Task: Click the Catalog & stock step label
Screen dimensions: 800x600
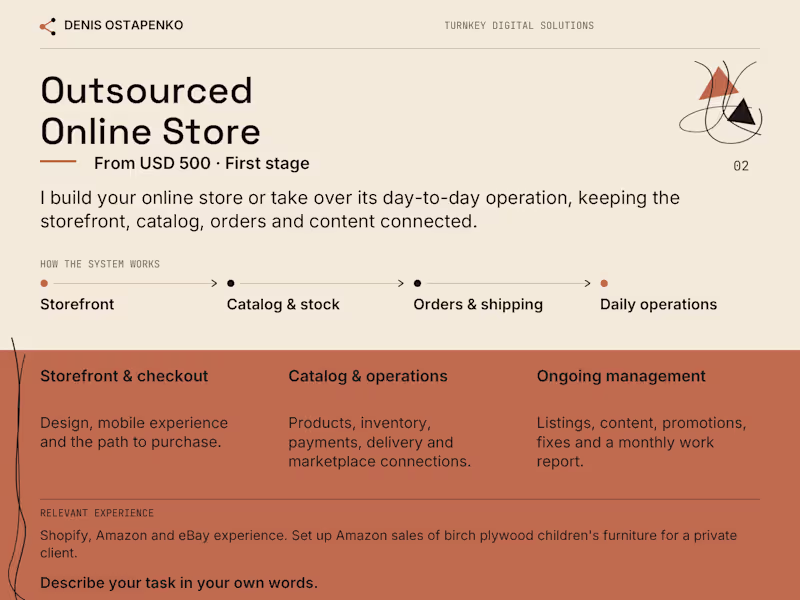Action: pos(283,304)
